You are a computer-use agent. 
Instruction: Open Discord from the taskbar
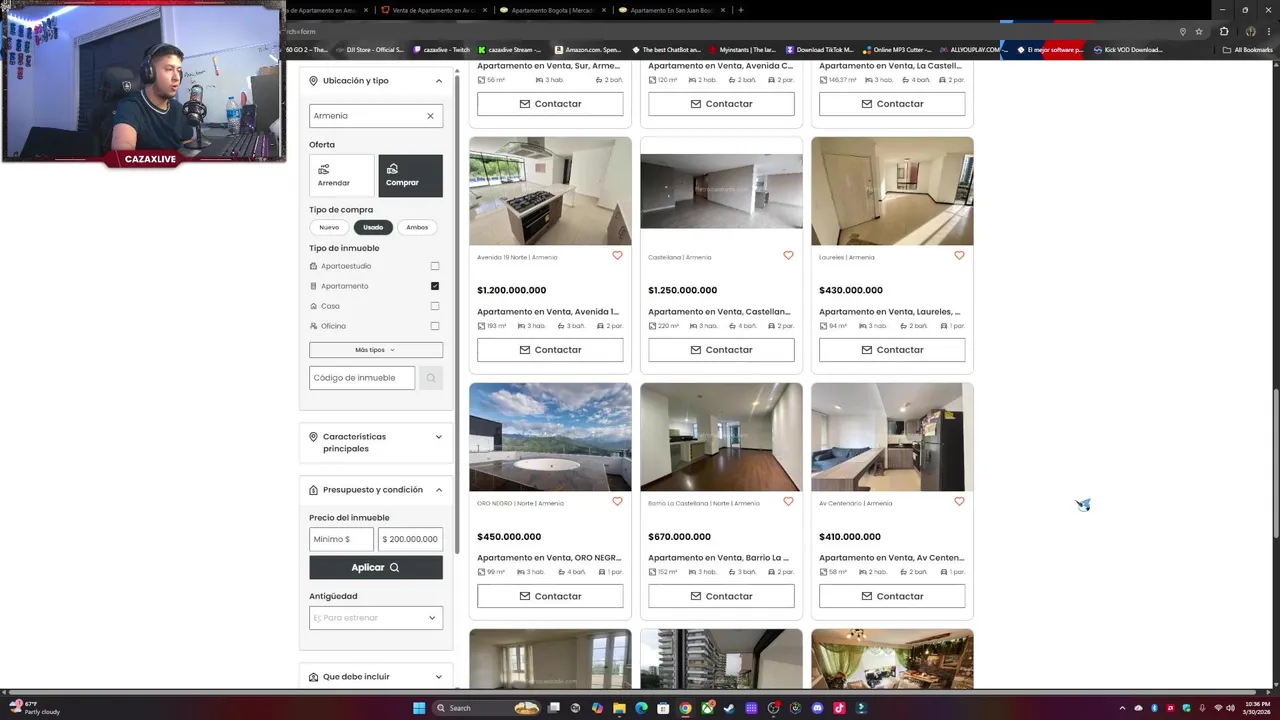coord(817,708)
